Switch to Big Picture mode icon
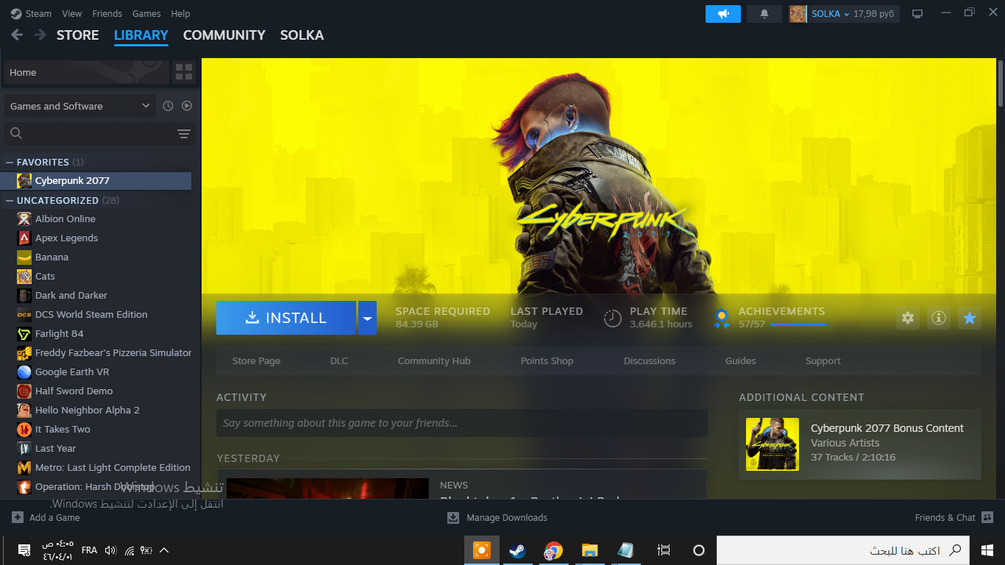 (917, 13)
